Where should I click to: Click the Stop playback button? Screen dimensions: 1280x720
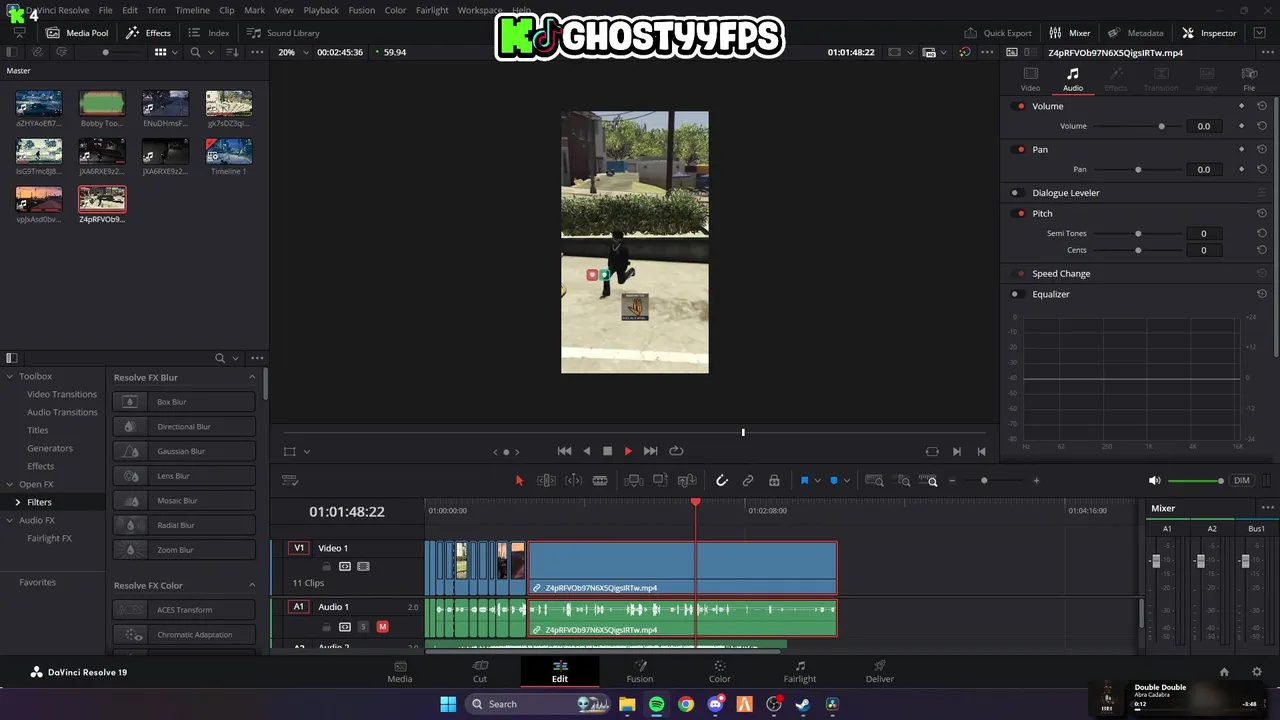click(x=607, y=451)
